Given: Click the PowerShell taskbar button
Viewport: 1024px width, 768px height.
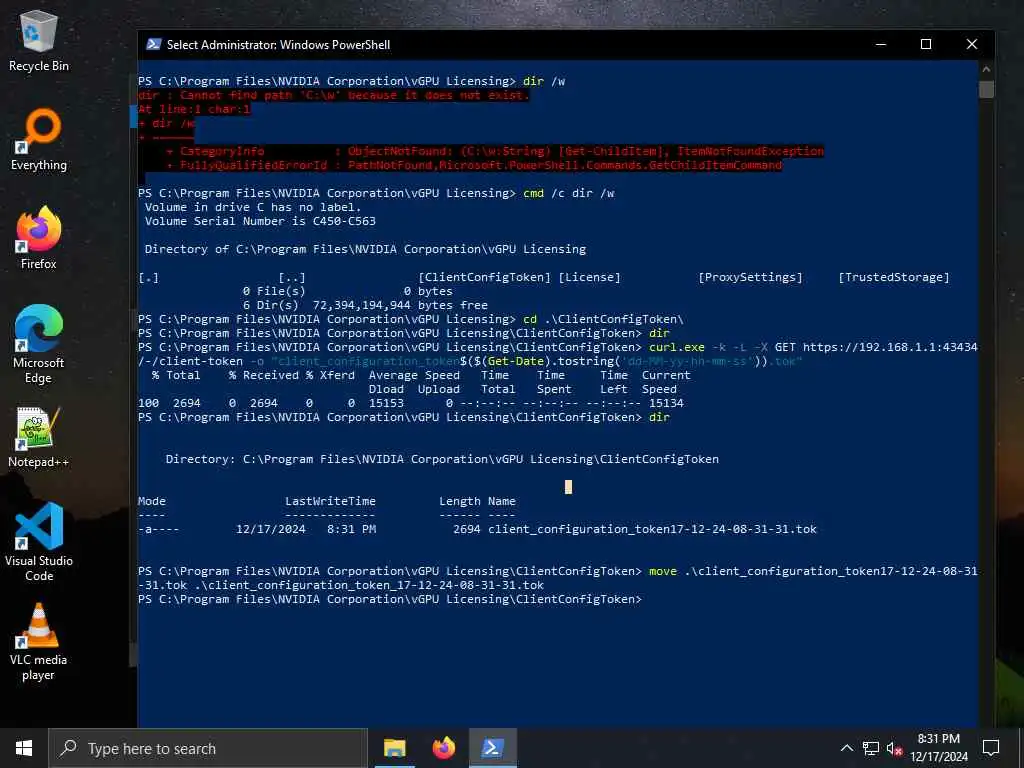Looking at the screenshot, I should pos(492,748).
